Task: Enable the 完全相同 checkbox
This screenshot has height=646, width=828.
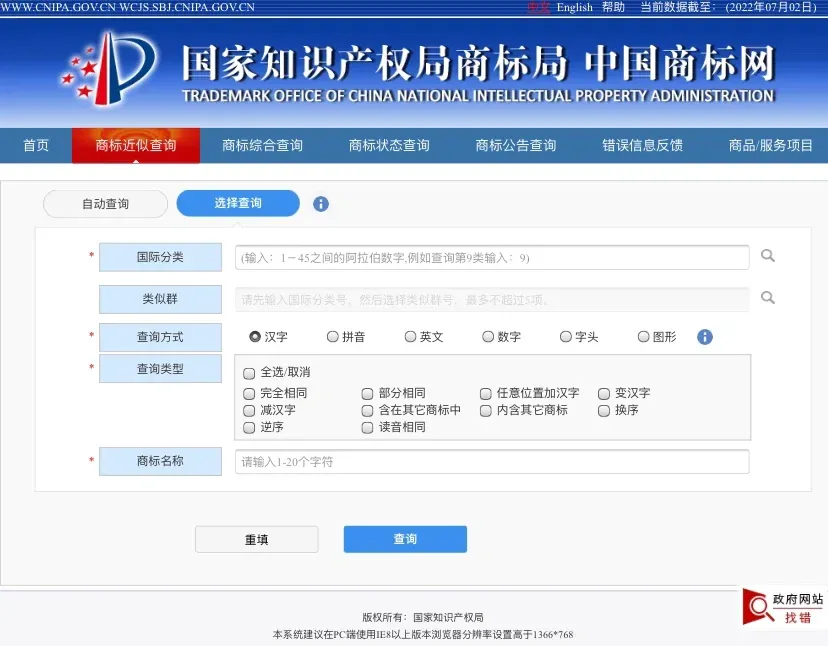Action: pyautogui.click(x=249, y=394)
